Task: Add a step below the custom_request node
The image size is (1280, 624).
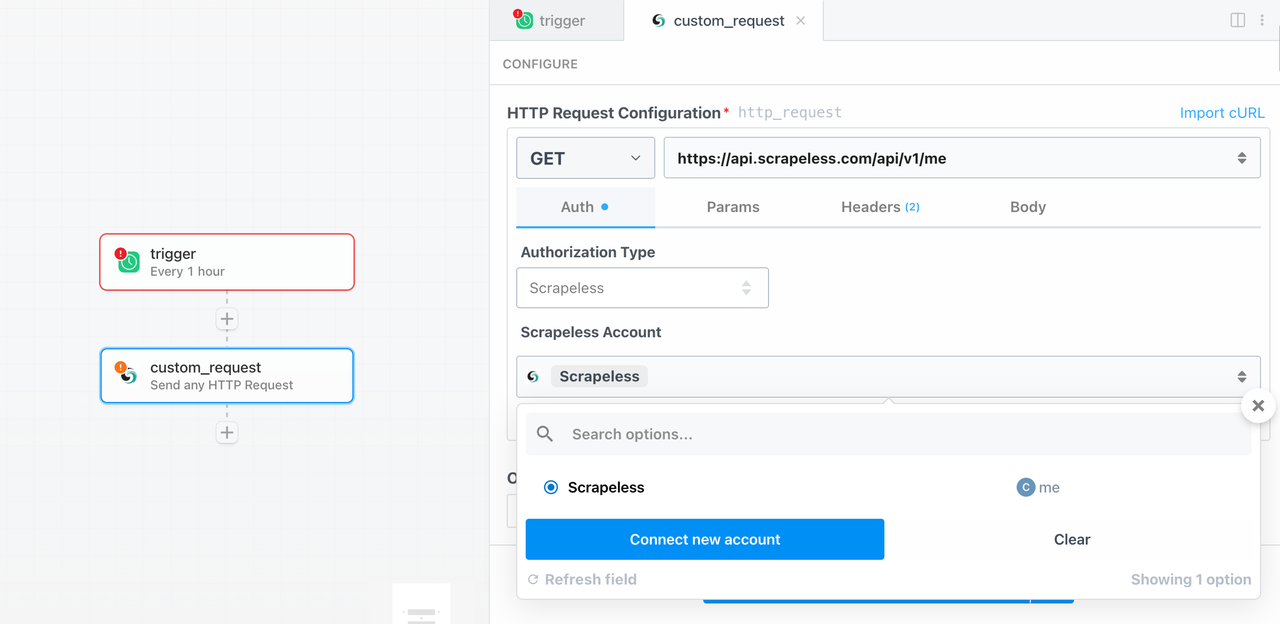Action: point(227,433)
